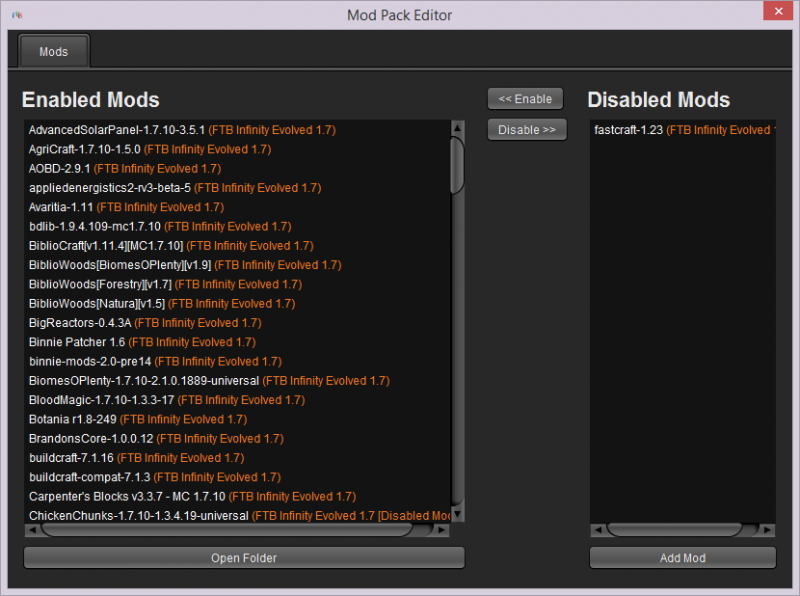This screenshot has height=596, width=800.
Task: Click the application icon in the title bar
Action: (17, 11)
